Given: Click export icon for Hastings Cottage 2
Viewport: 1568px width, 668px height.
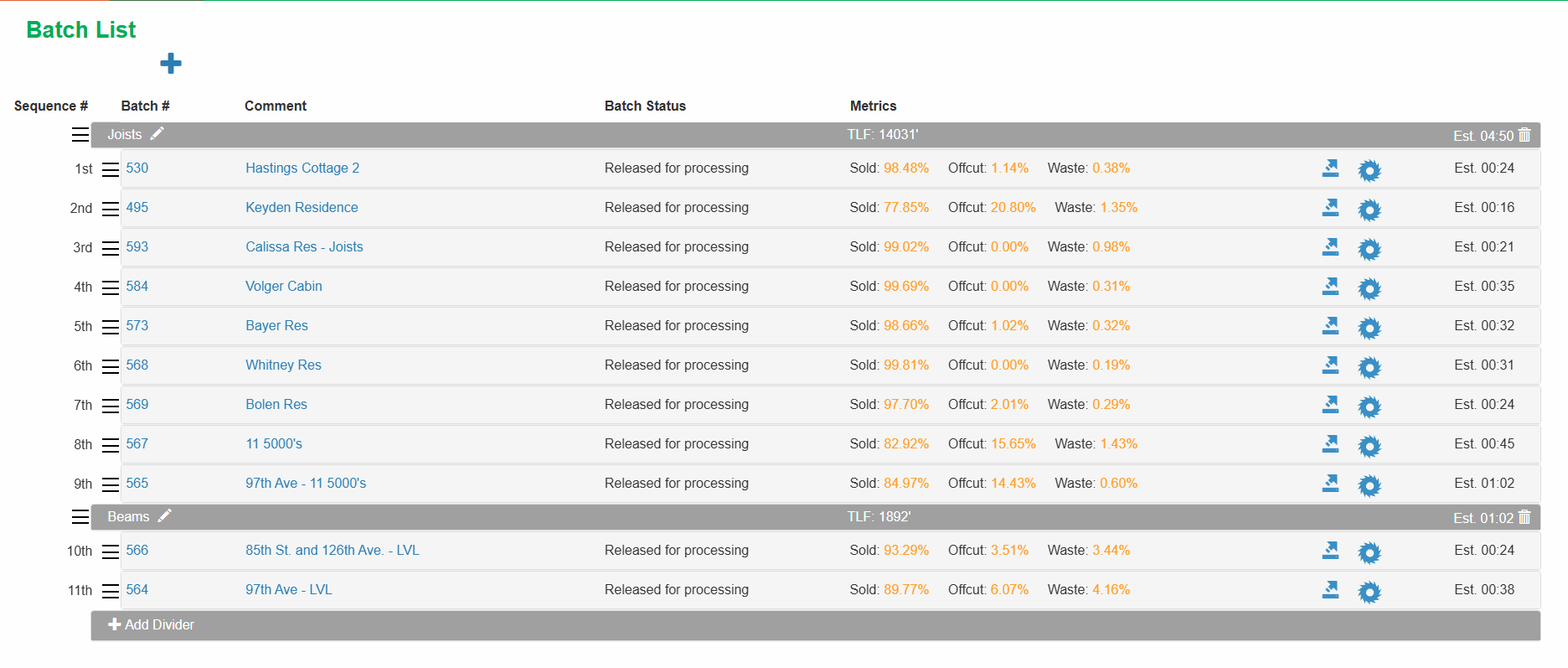Looking at the screenshot, I should click(x=1330, y=168).
